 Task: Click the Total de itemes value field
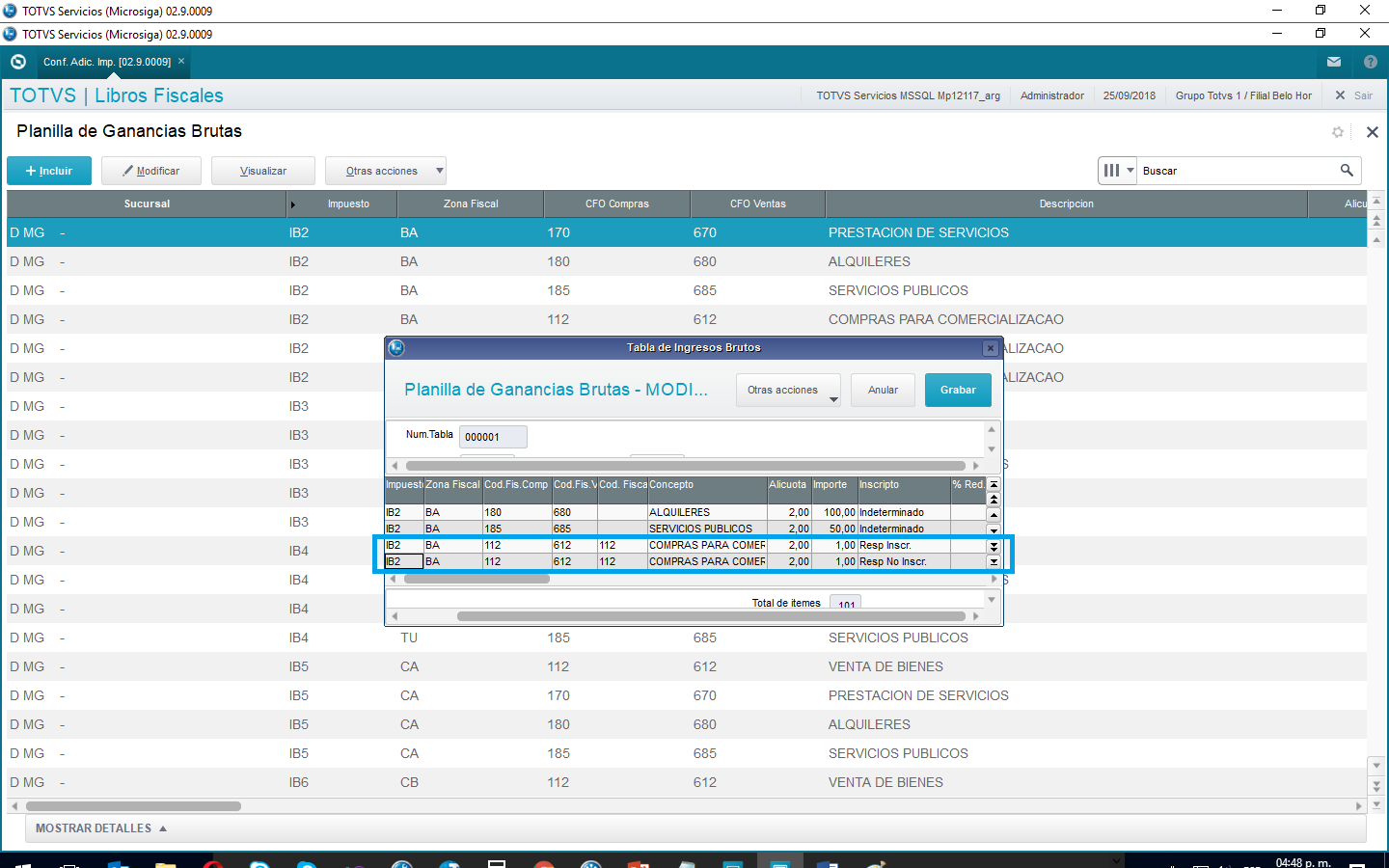pyautogui.click(x=846, y=604)
